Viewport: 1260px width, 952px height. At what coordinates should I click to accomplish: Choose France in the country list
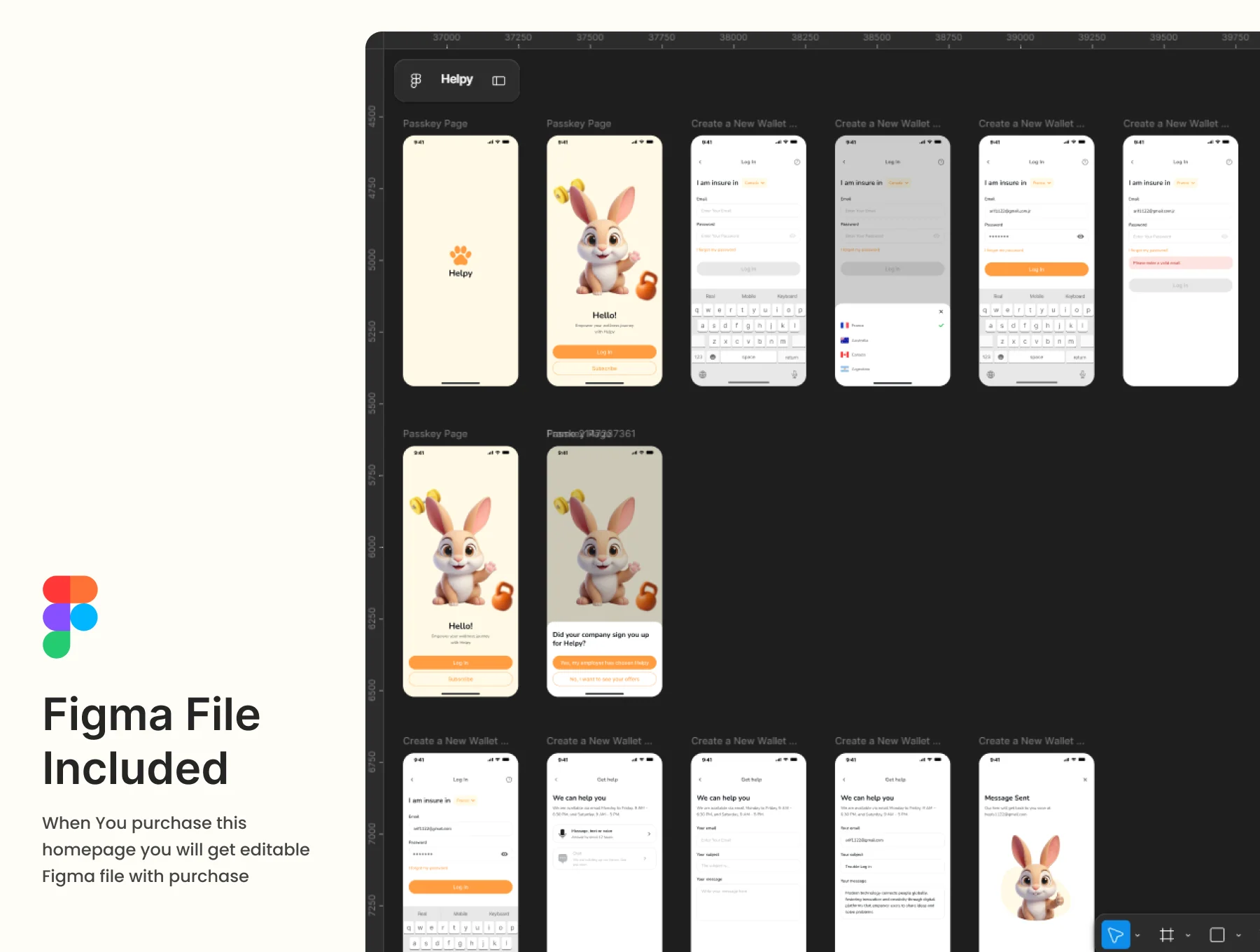(x=892, y=325)
